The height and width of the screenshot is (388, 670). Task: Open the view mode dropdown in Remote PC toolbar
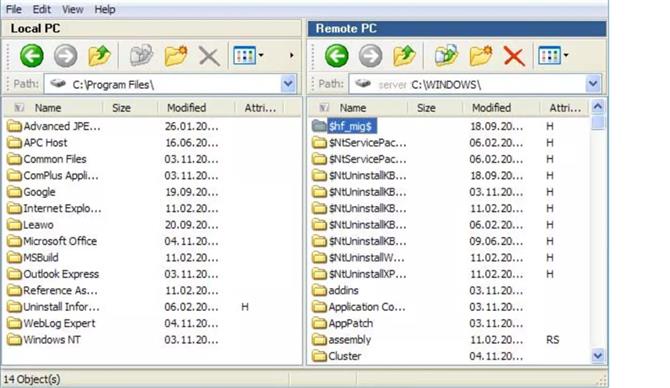pos(553,56)
